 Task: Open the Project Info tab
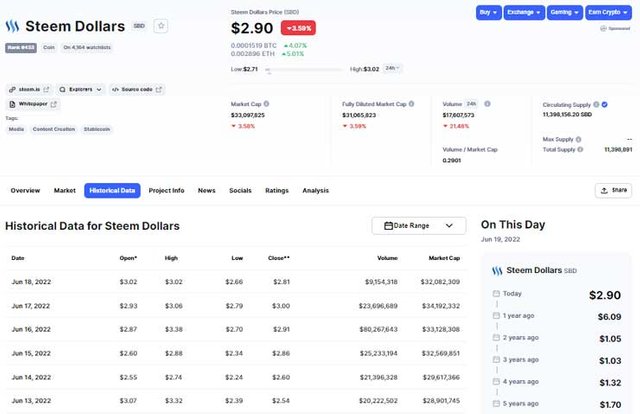coord(167,191)
